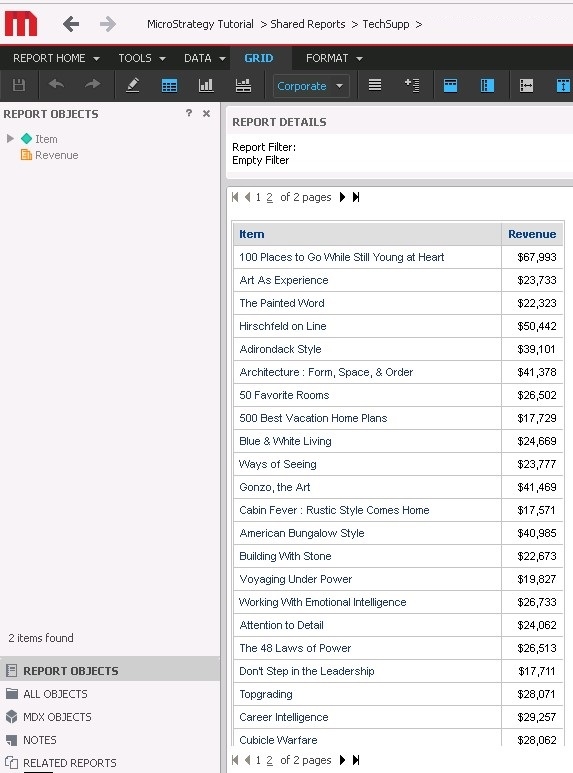Click the Revenue column header
573x773 pixels.
(x=532, y=234)
